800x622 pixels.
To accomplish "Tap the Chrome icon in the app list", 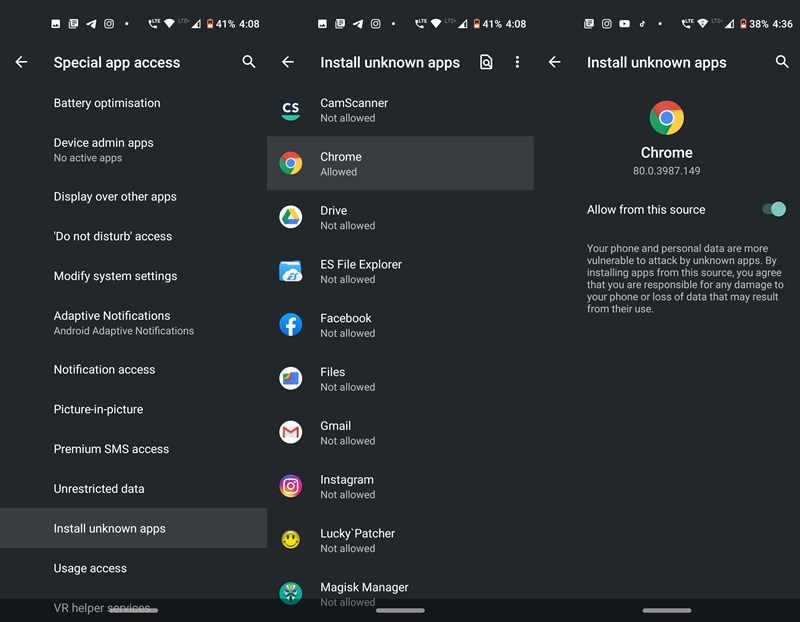I will pos(290,163).
